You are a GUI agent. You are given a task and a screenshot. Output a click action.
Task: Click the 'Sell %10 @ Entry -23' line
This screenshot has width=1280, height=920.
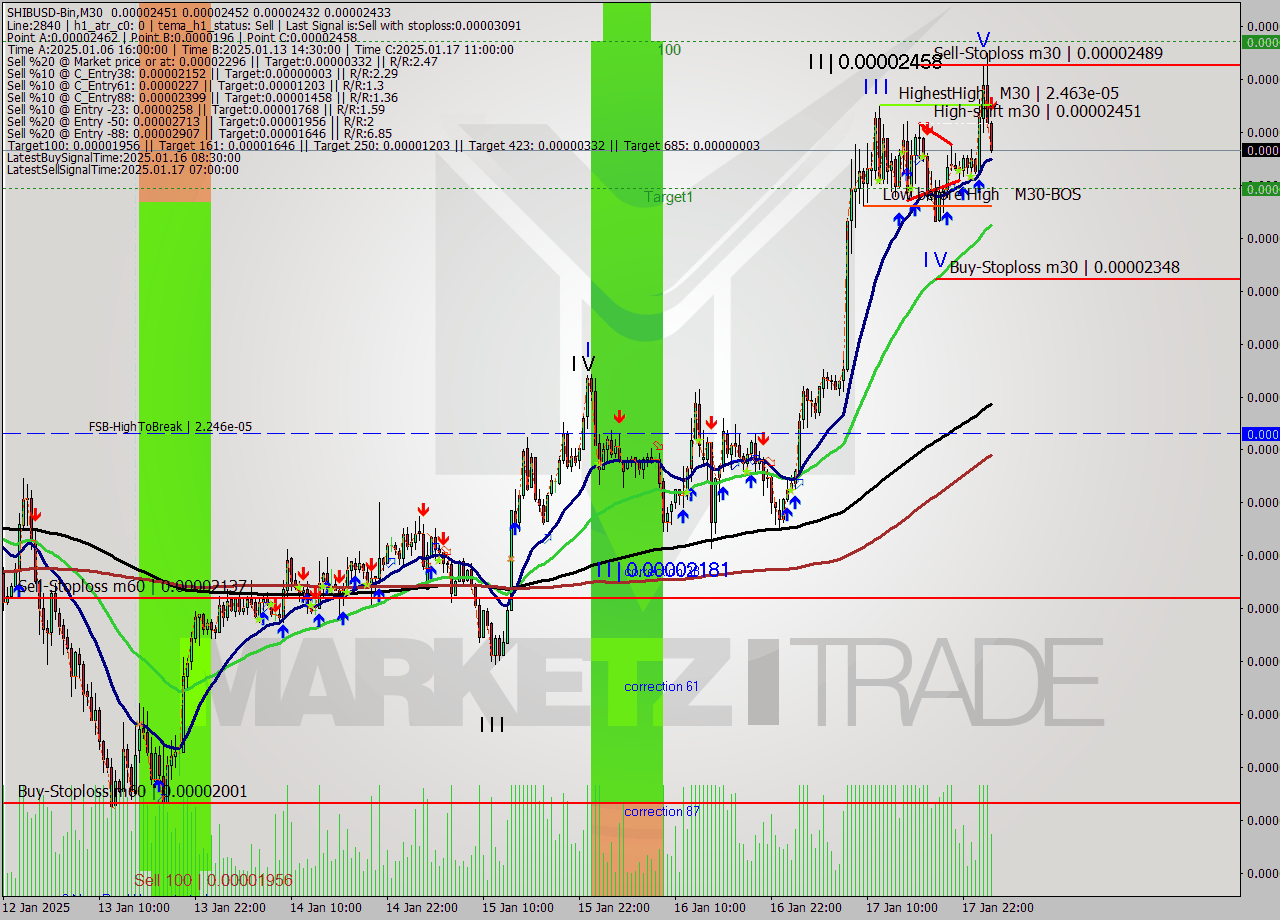[195, 109]
